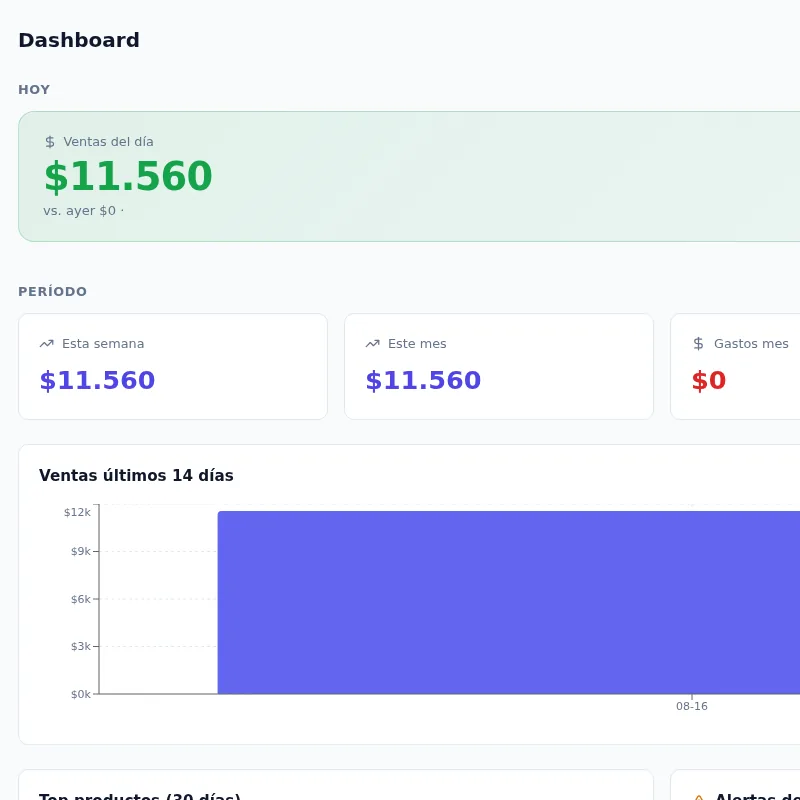
Task: Click the $3k axis label
Action: click(x=81, y=646)
